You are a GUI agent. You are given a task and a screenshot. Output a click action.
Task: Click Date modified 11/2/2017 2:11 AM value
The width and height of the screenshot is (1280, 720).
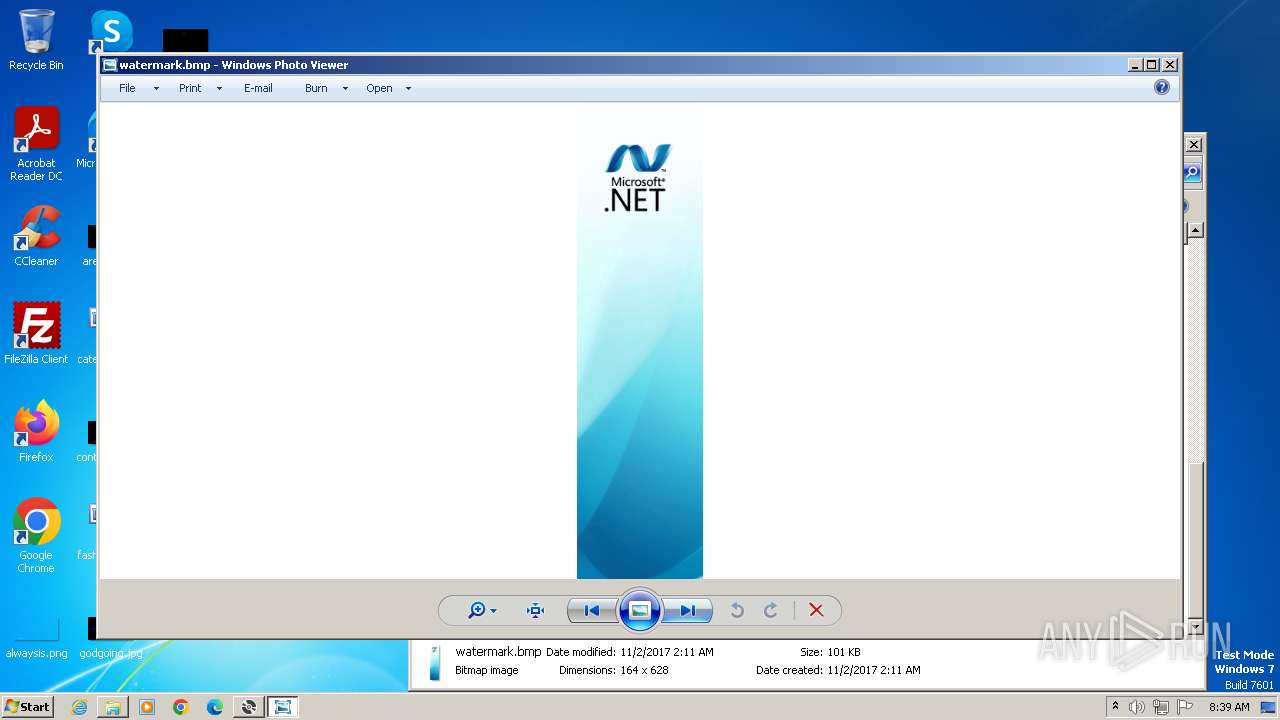[667, 652]
